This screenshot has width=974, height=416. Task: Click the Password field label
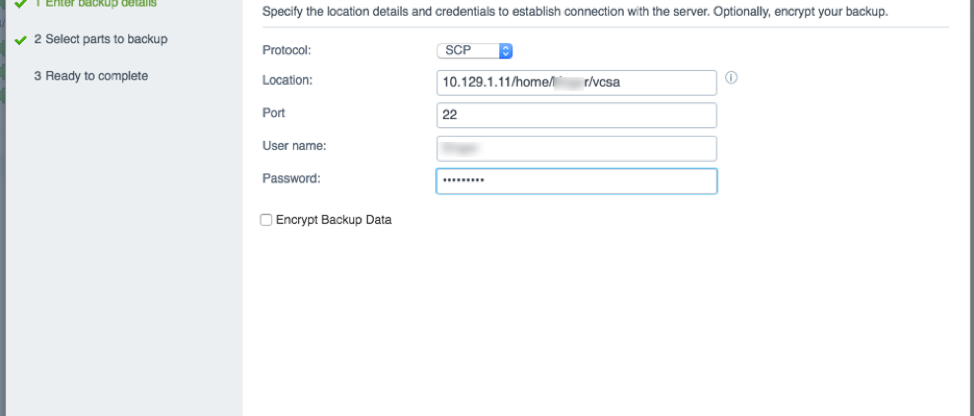[x=291, y=179]
